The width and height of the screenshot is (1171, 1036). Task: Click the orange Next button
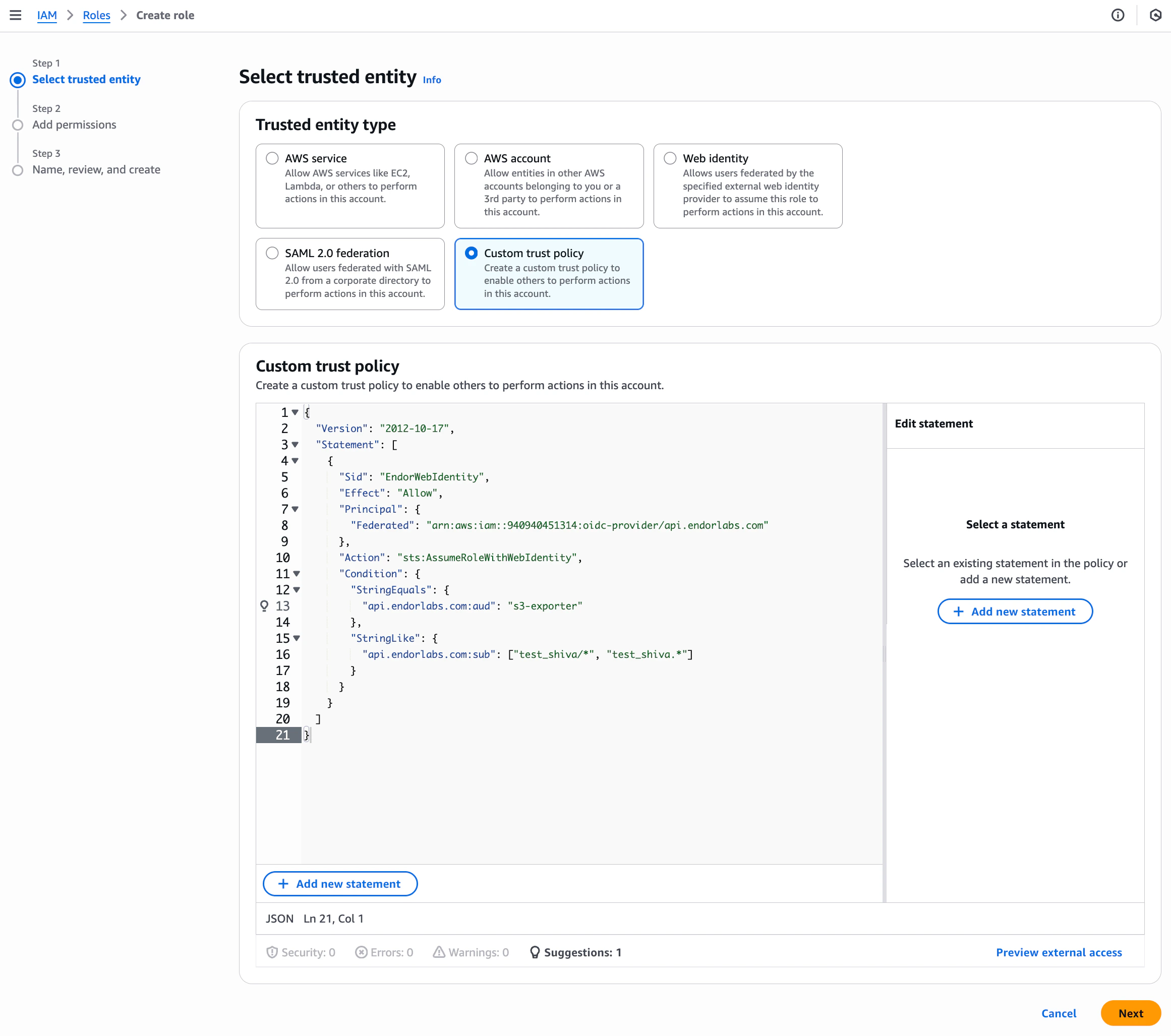click(x=1130, y=1013)
